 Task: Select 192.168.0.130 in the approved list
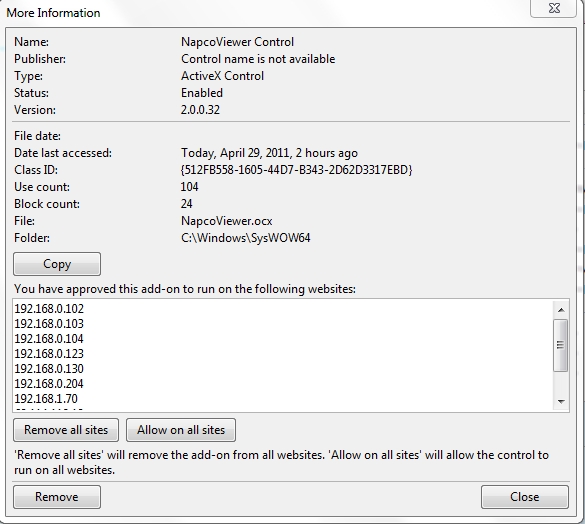49,369
